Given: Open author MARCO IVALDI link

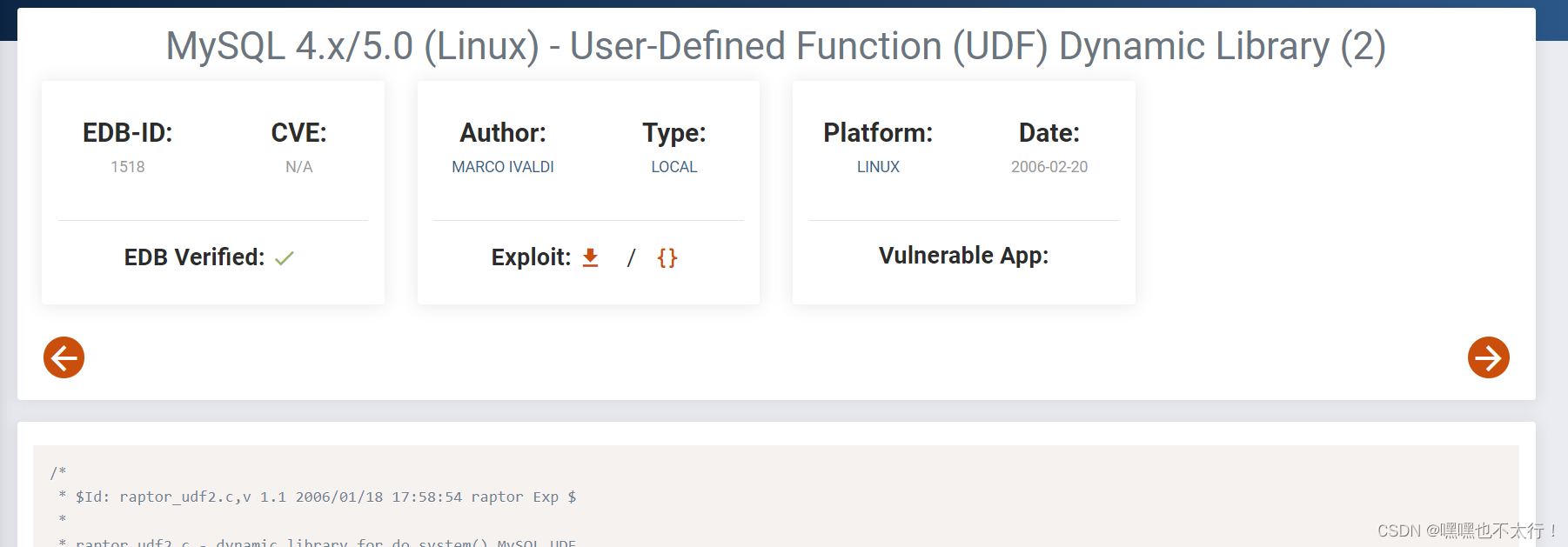Looking at the screenshot, I should click(x=503, y=167).
